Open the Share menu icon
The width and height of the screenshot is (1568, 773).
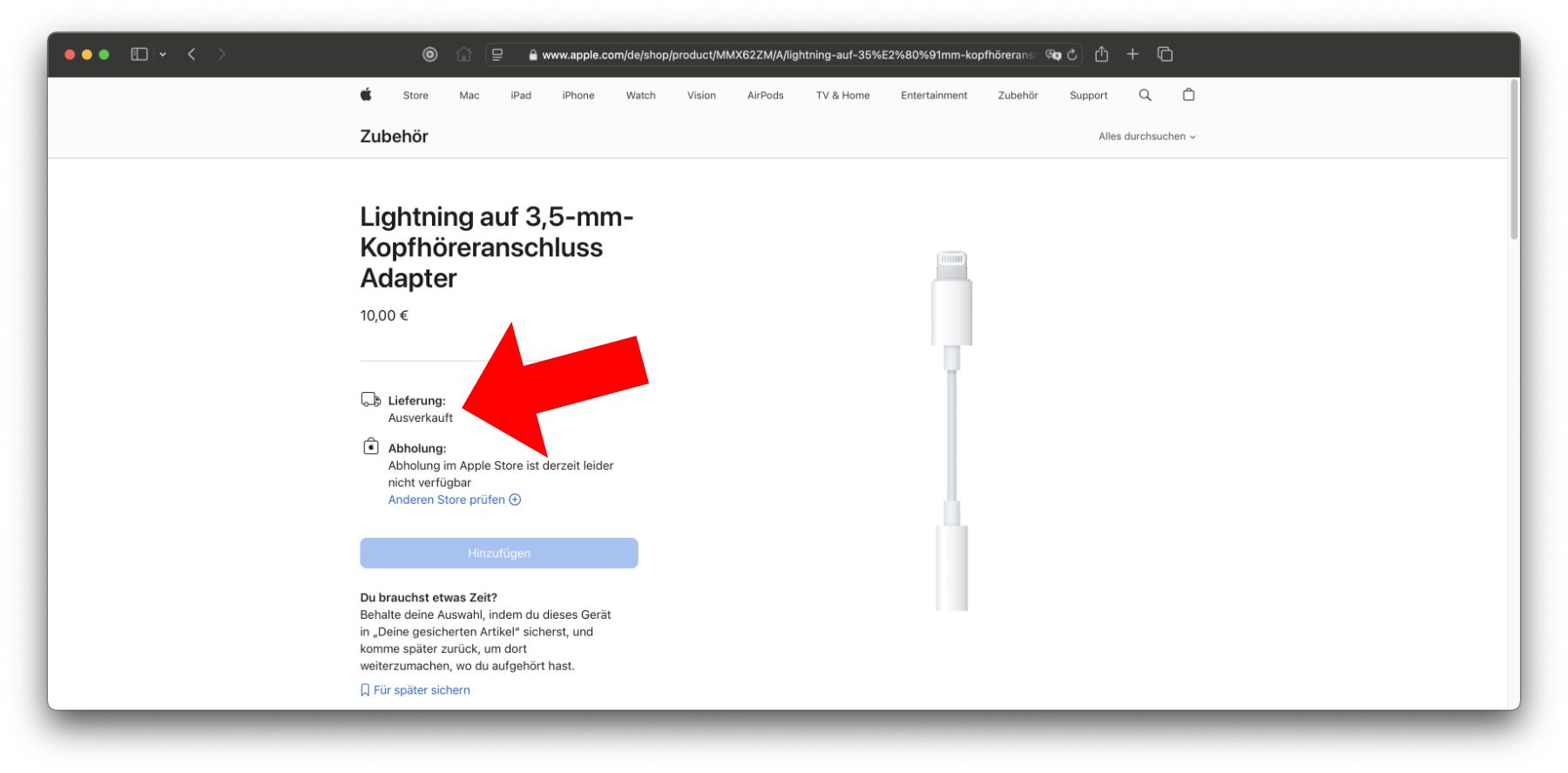[x=1102, y=54]
